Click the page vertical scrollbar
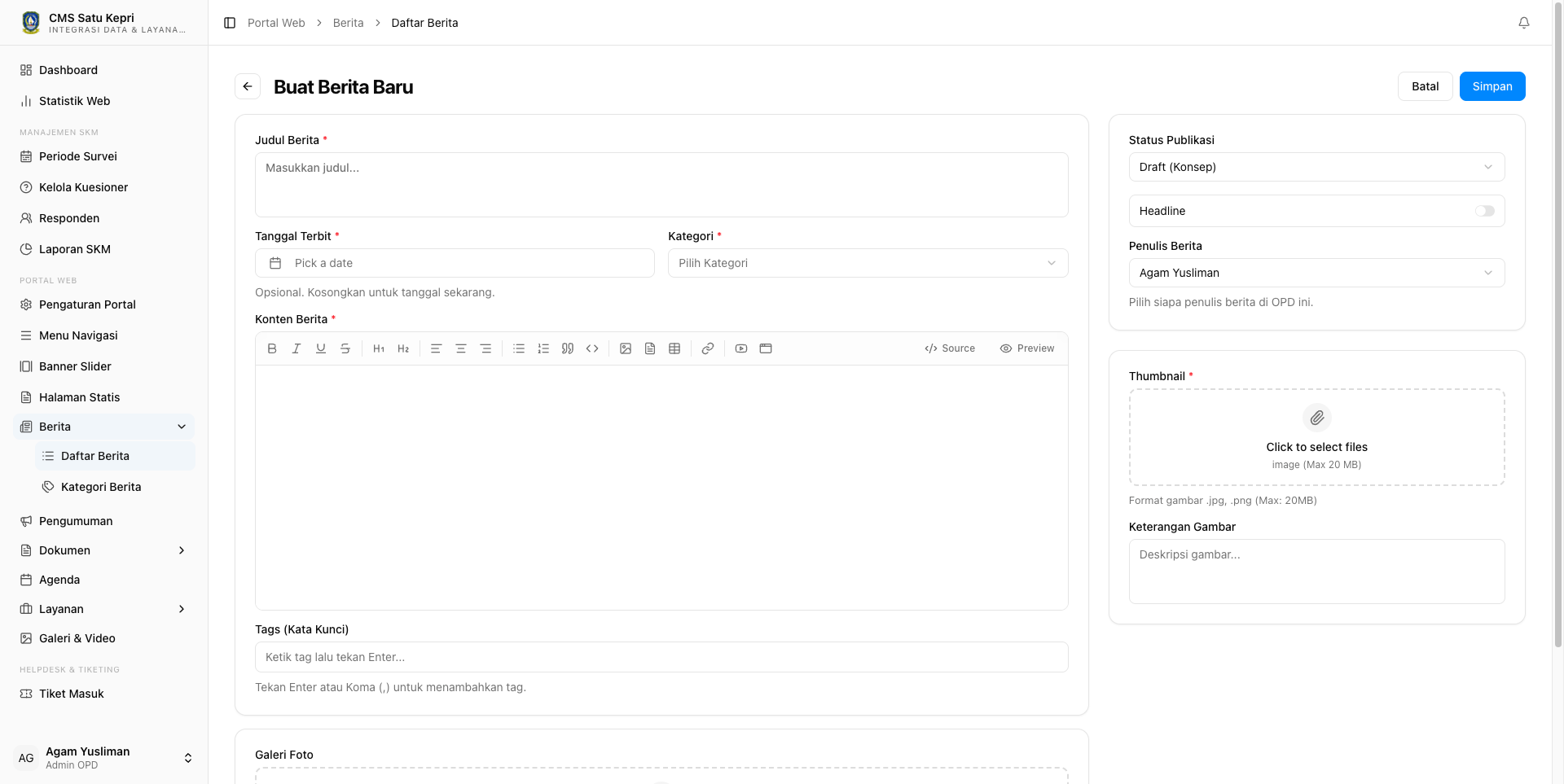1564x784 pixels. pyautogui.click(x=1557, y=326)
